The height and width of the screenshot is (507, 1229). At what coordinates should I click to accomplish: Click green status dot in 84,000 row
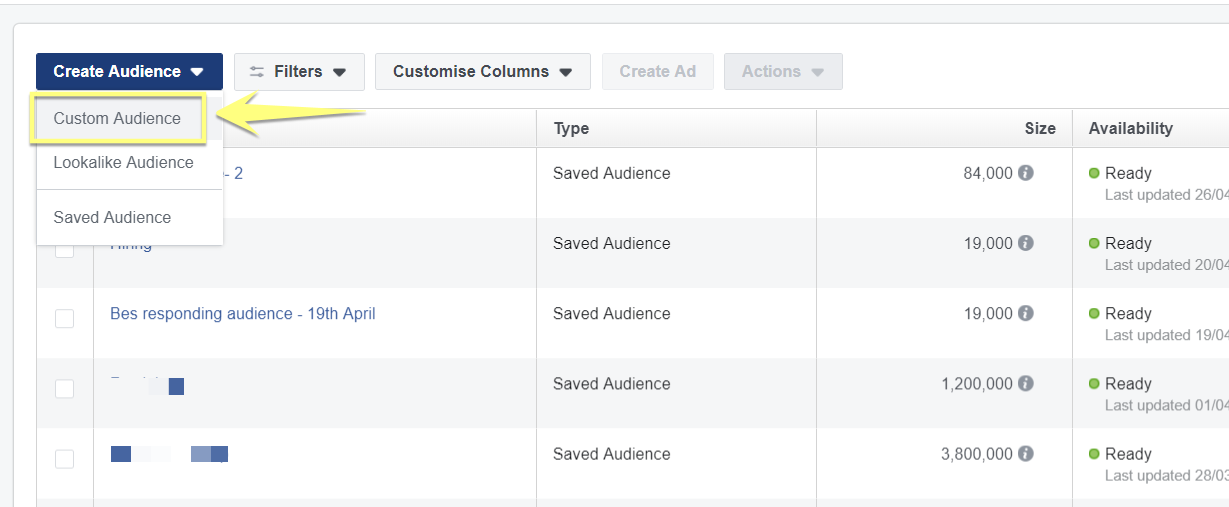pyautogui.click(x=1094, y=173)
